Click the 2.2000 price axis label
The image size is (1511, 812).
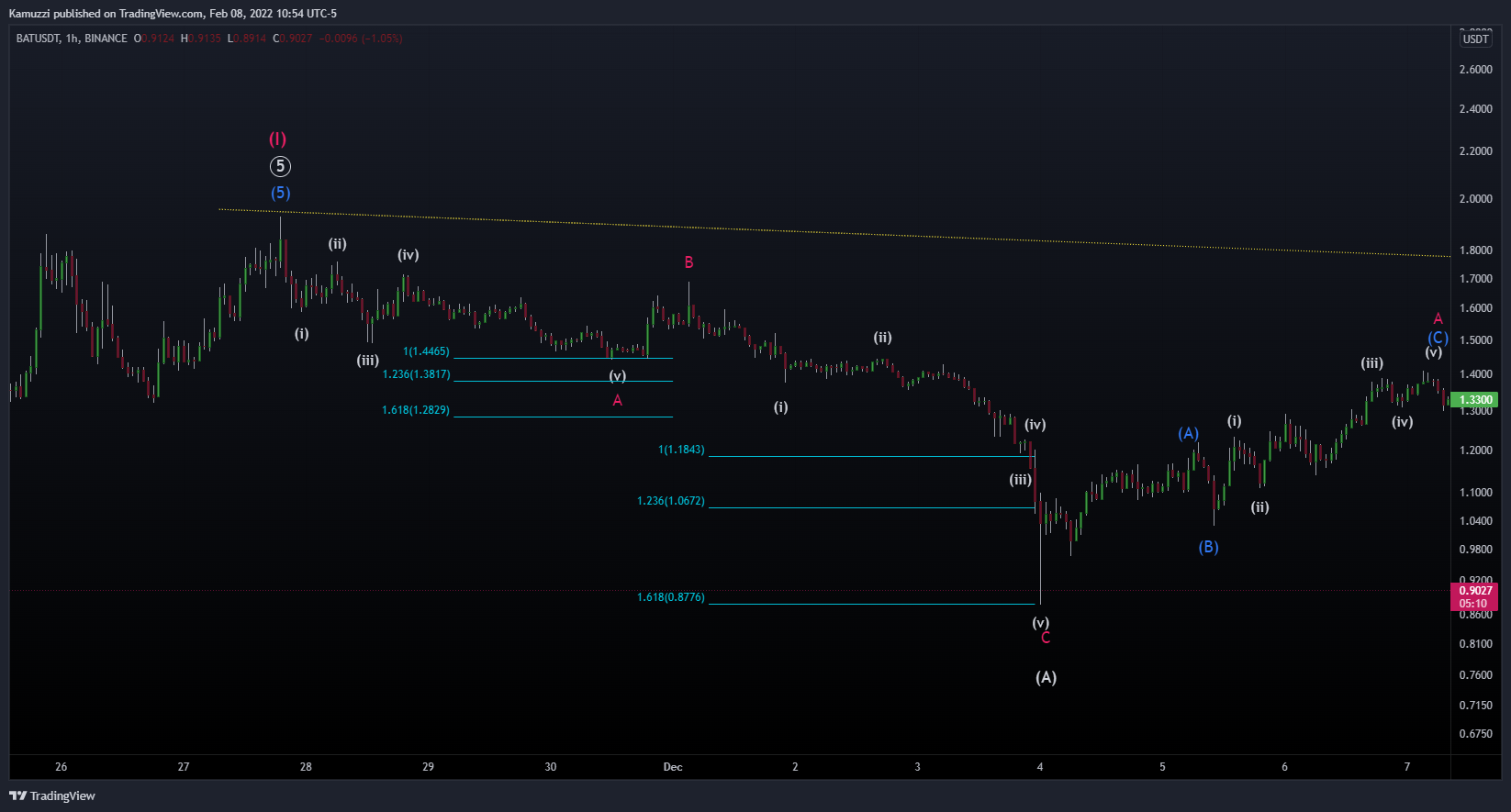coord(1475,151)
